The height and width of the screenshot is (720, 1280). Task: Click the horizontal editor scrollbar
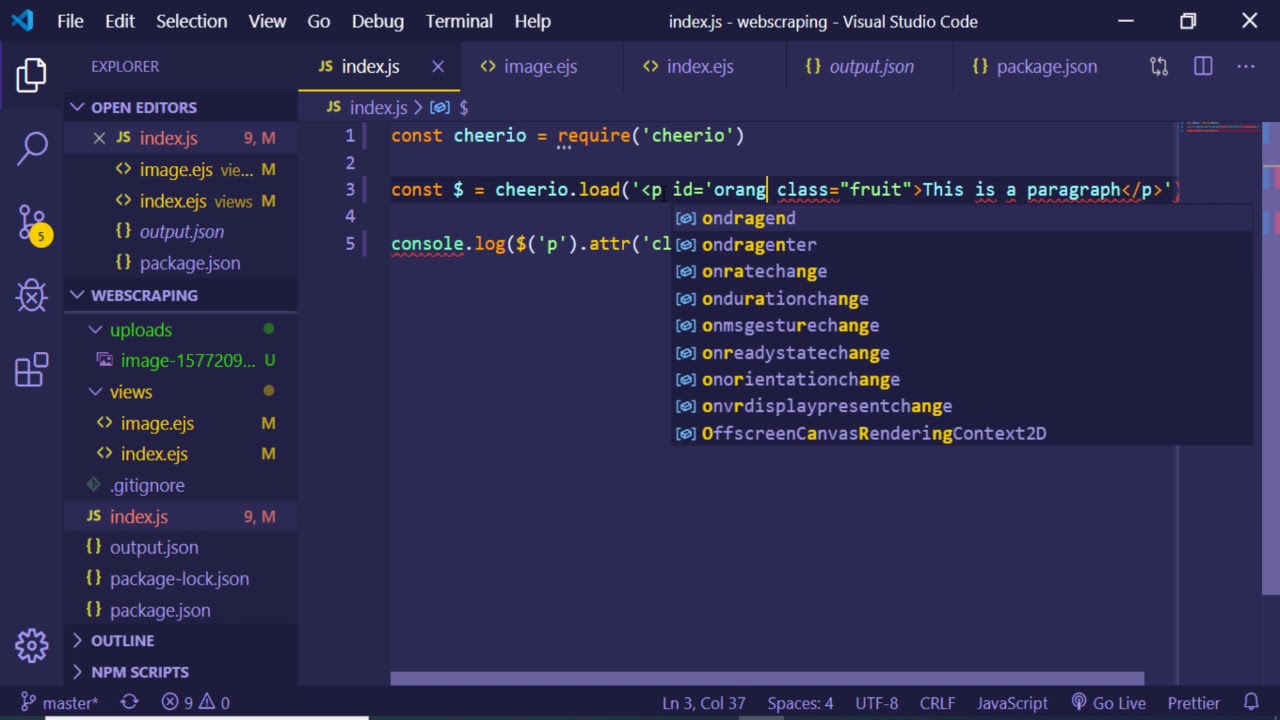coord(766,679)
